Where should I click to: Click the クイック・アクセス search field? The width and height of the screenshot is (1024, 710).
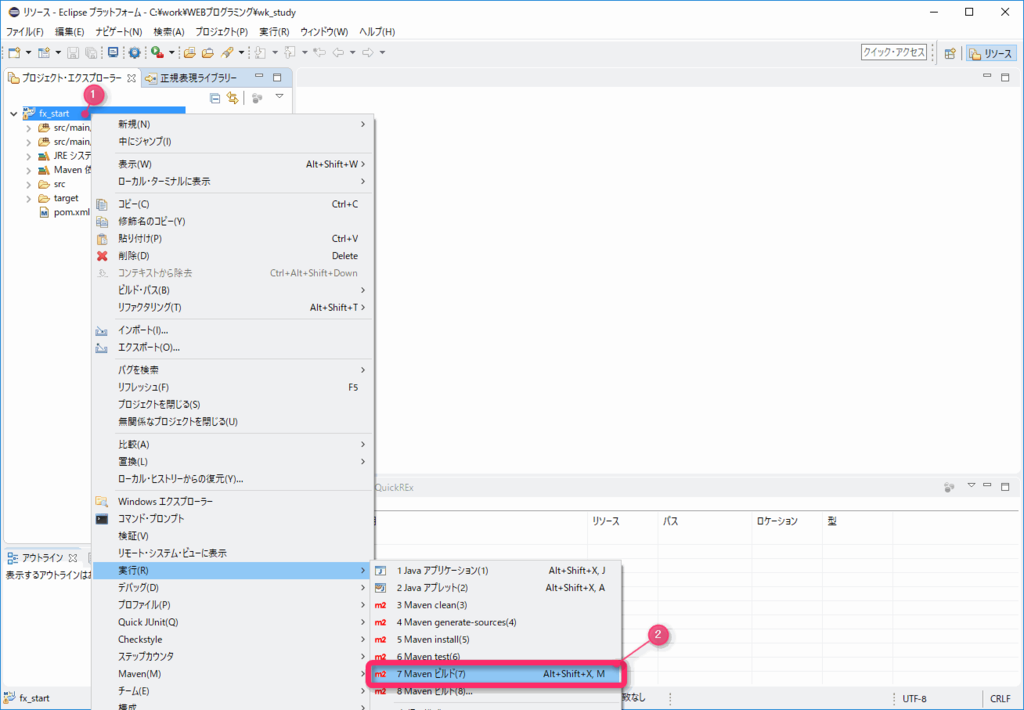893,52
